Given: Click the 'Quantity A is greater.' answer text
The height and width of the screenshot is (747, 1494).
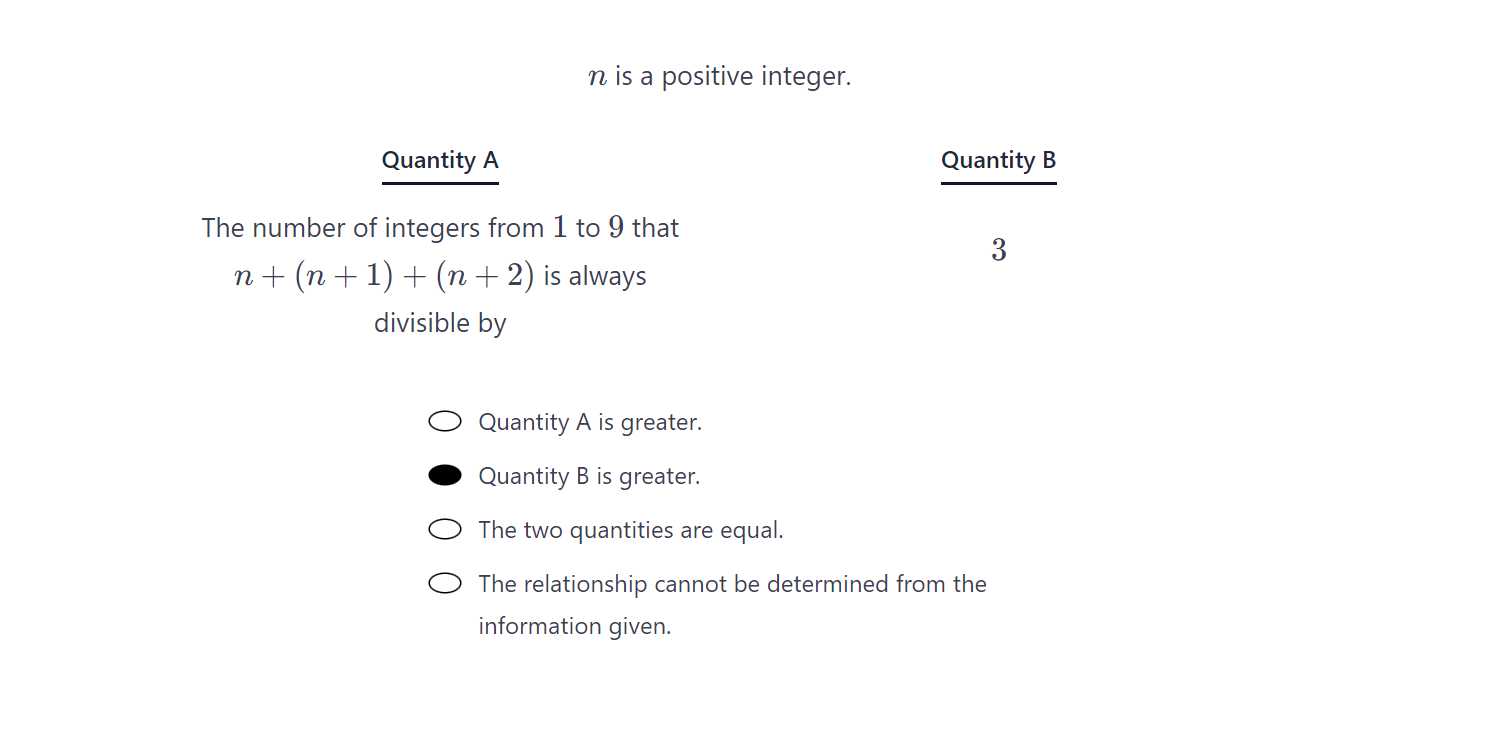Looking at the screenshot, I should 590,422.
